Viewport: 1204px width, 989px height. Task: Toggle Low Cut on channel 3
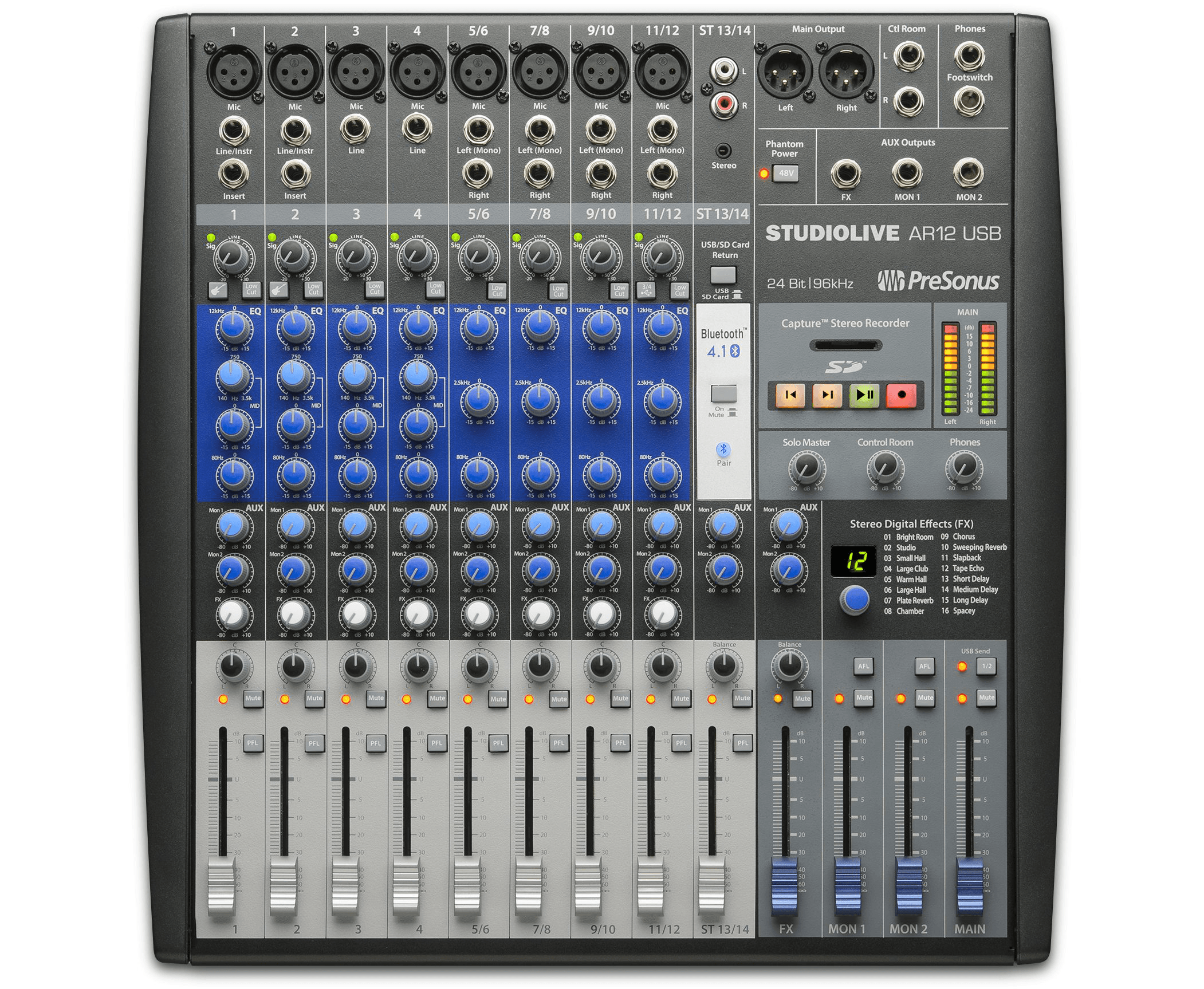[375, 289]
